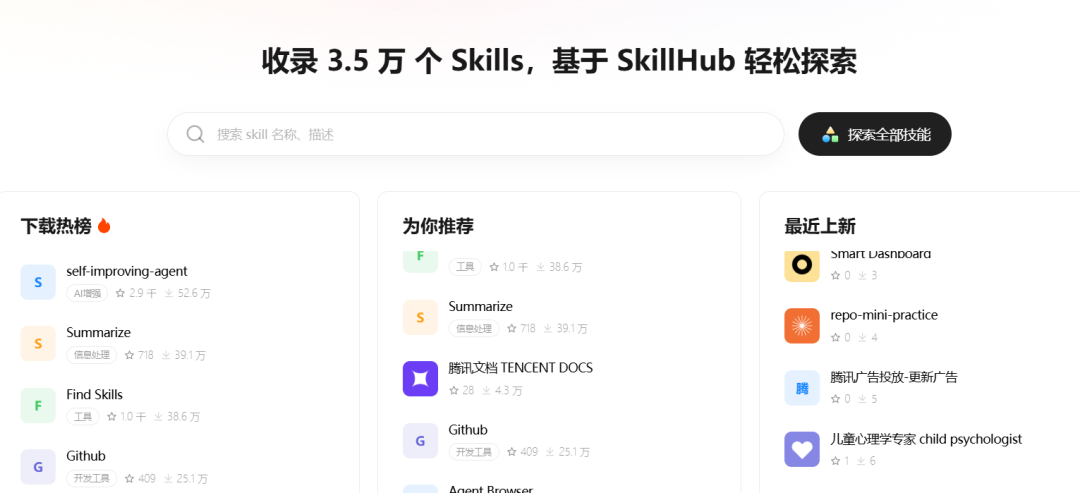Image resolution: width=1080 pixels, height=493 pixels.
Task: Click orange S icon of Summarize in 下载热榜
Action: click(38, 344)
